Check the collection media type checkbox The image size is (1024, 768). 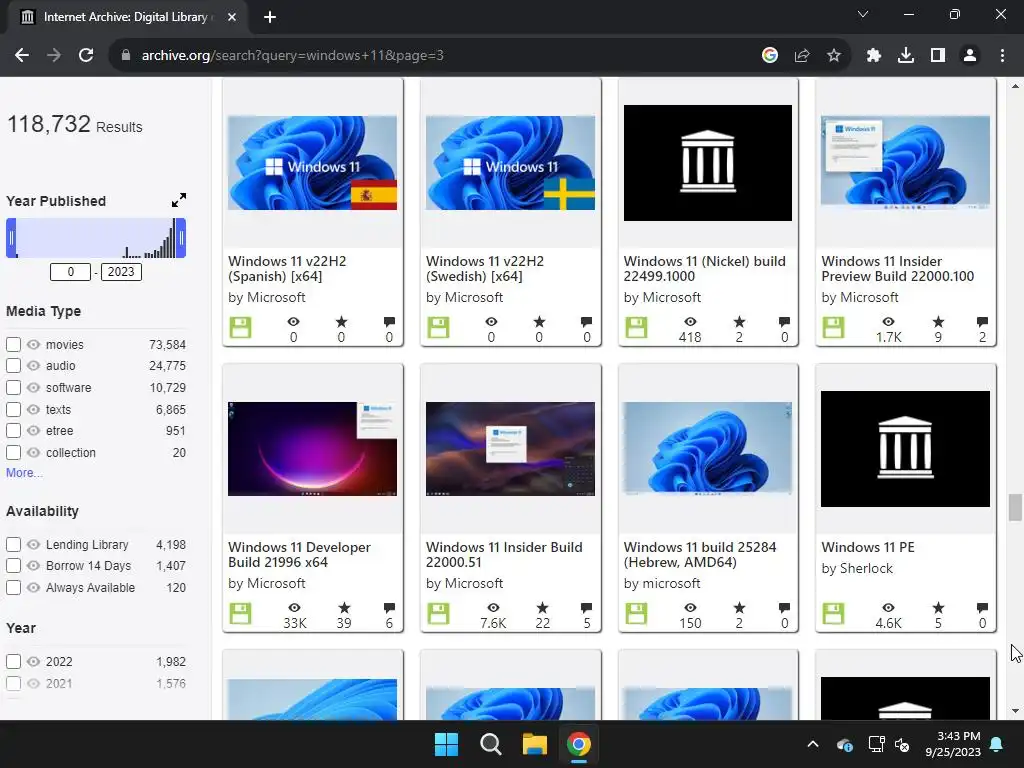click(x=13, y=453)
